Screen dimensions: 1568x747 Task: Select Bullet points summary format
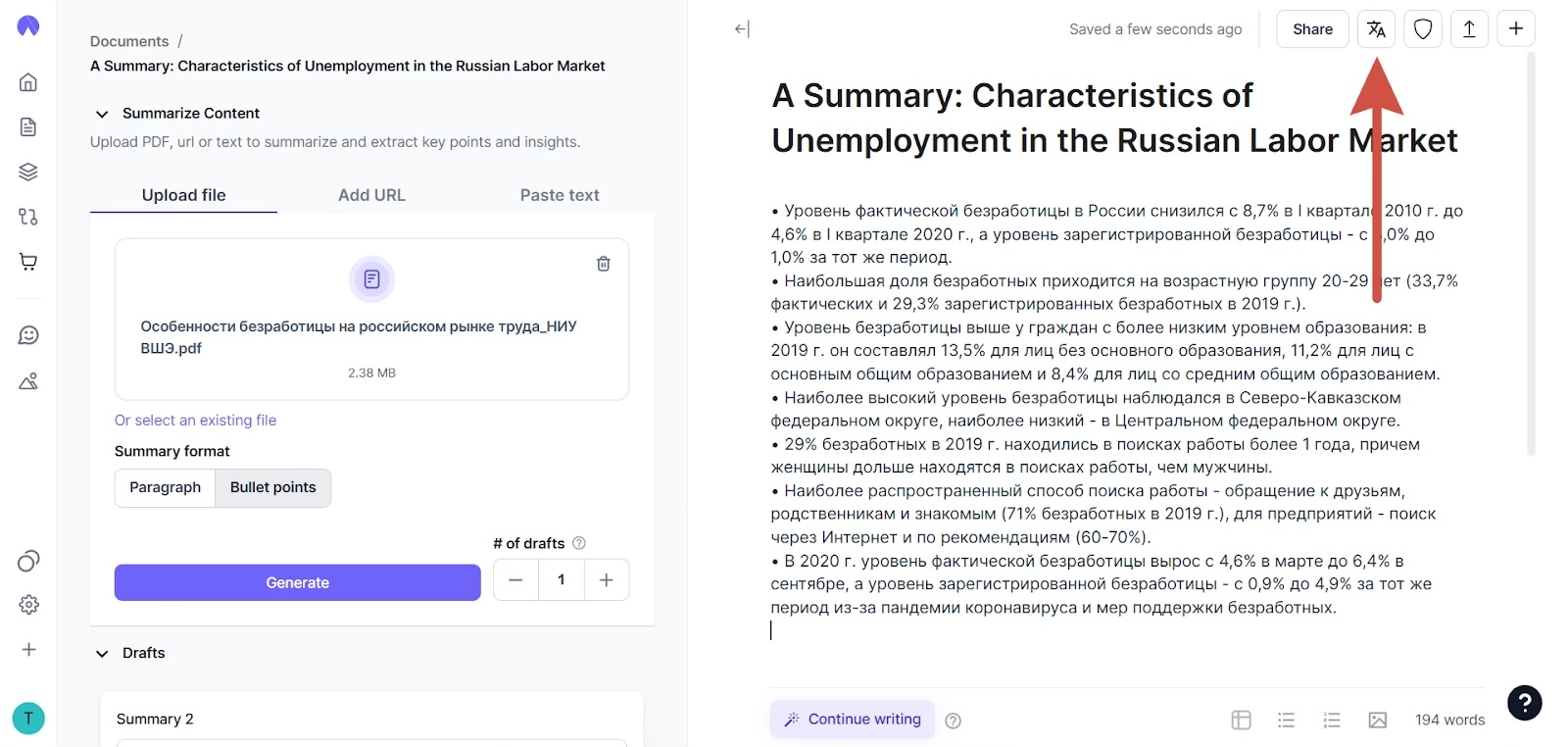[272, 487]
